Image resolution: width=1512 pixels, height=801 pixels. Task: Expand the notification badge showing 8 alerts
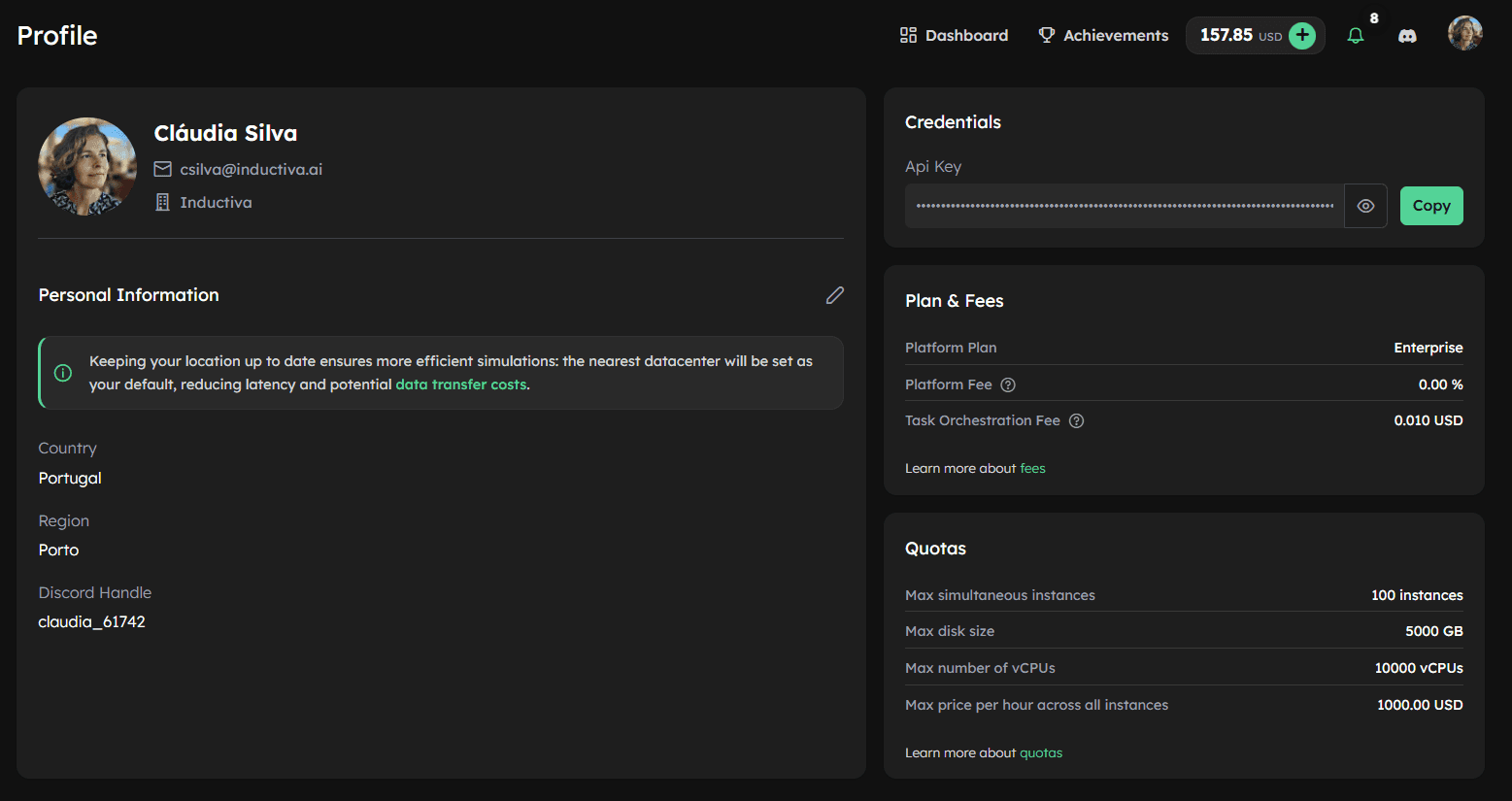(1373, 17)
